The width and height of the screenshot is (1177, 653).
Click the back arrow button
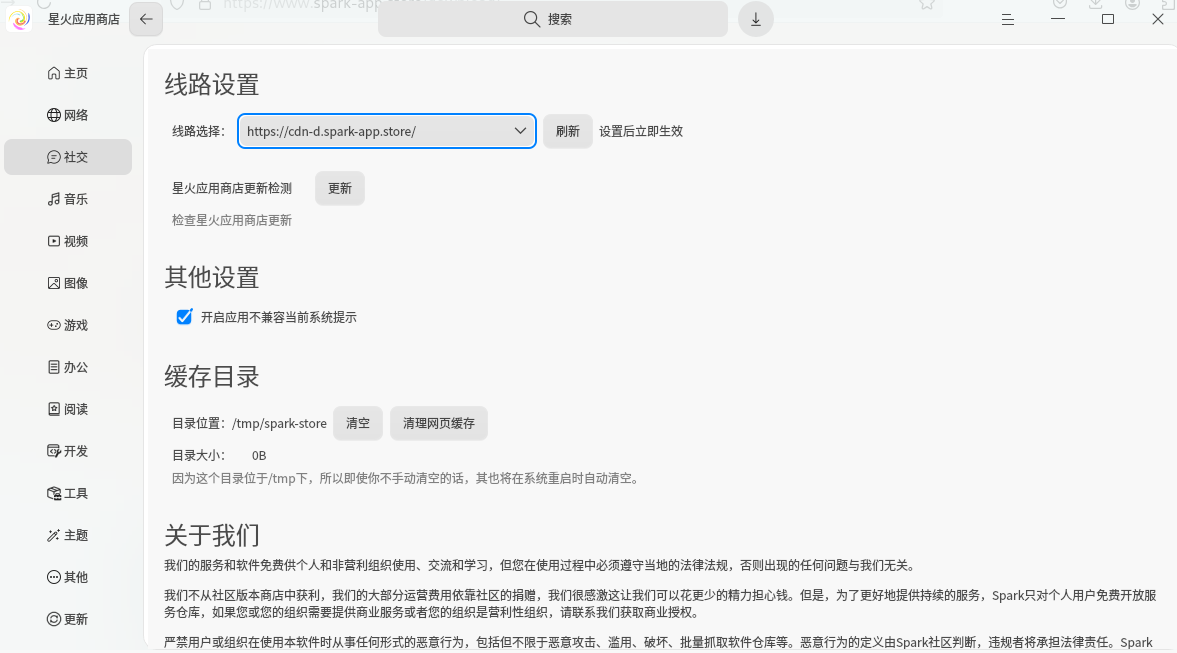[146, 19]
